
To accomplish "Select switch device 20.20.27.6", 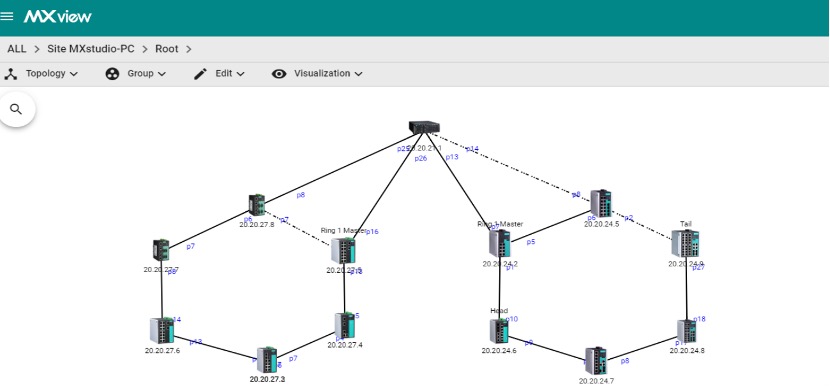I will (x=162, y=330).
